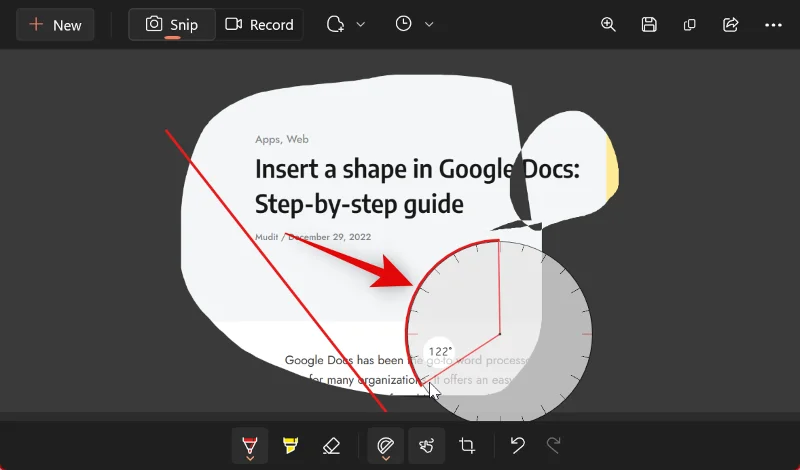This screenshot has width=800, height=470.
Task: Click the article title in the snip
Action: pyautogui.click(x=416, y=187)
